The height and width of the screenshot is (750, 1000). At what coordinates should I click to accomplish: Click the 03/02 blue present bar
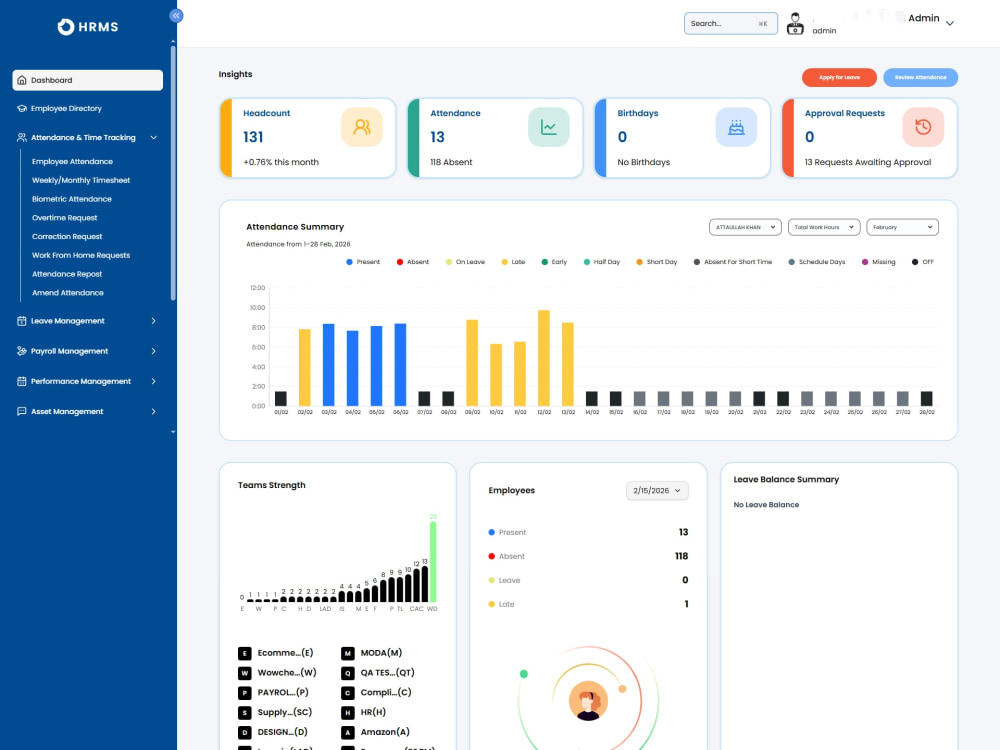pos(328,365)
